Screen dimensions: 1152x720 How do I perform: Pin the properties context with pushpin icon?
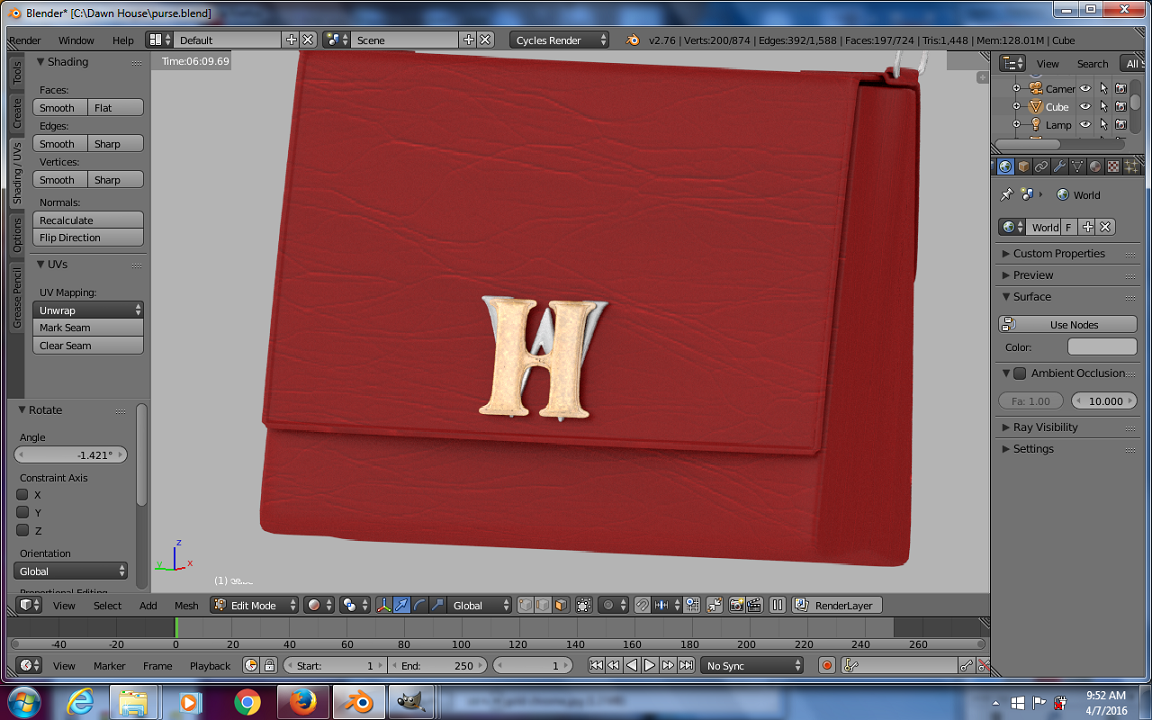point(1007,195)
